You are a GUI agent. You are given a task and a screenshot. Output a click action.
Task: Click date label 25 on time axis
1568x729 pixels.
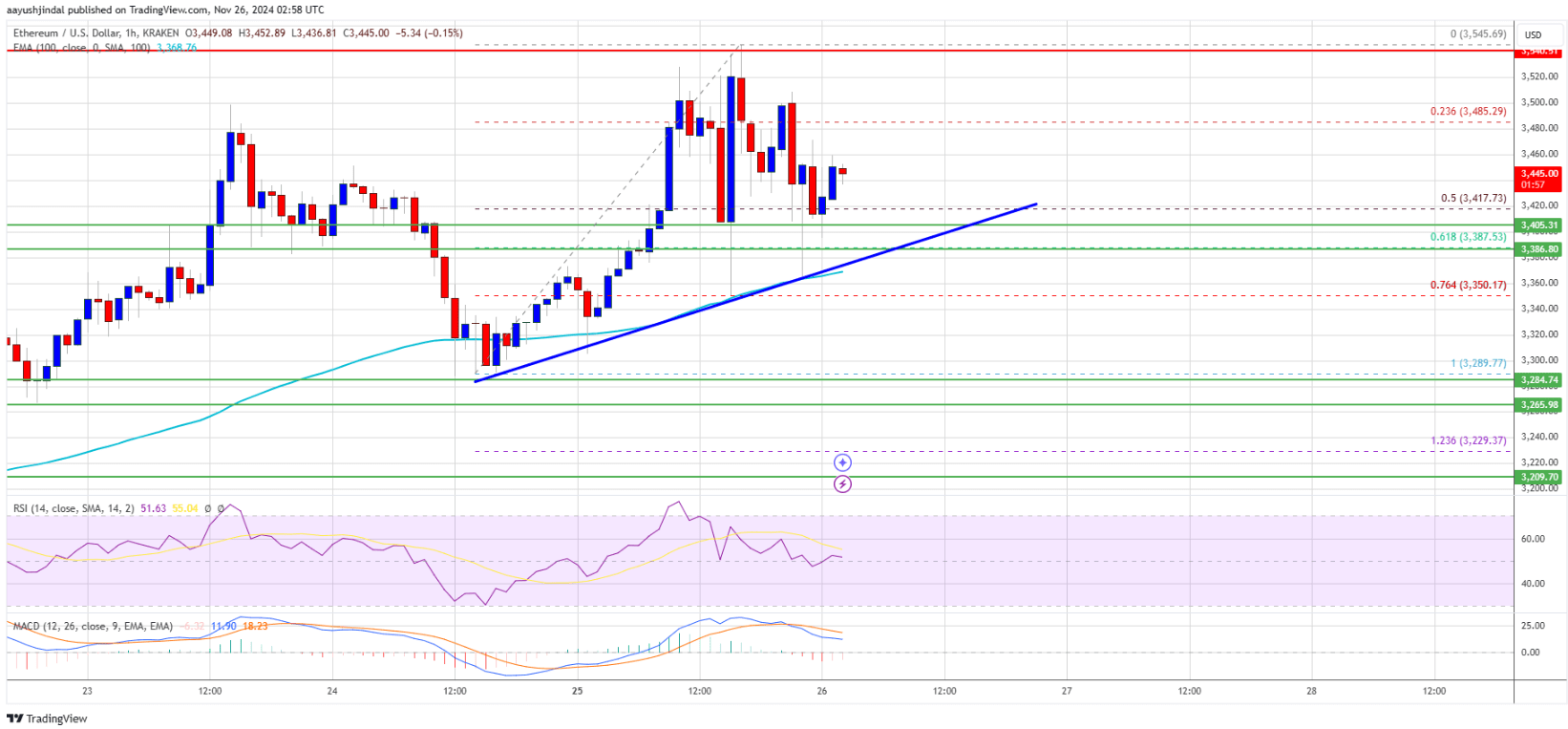point(577,691)
